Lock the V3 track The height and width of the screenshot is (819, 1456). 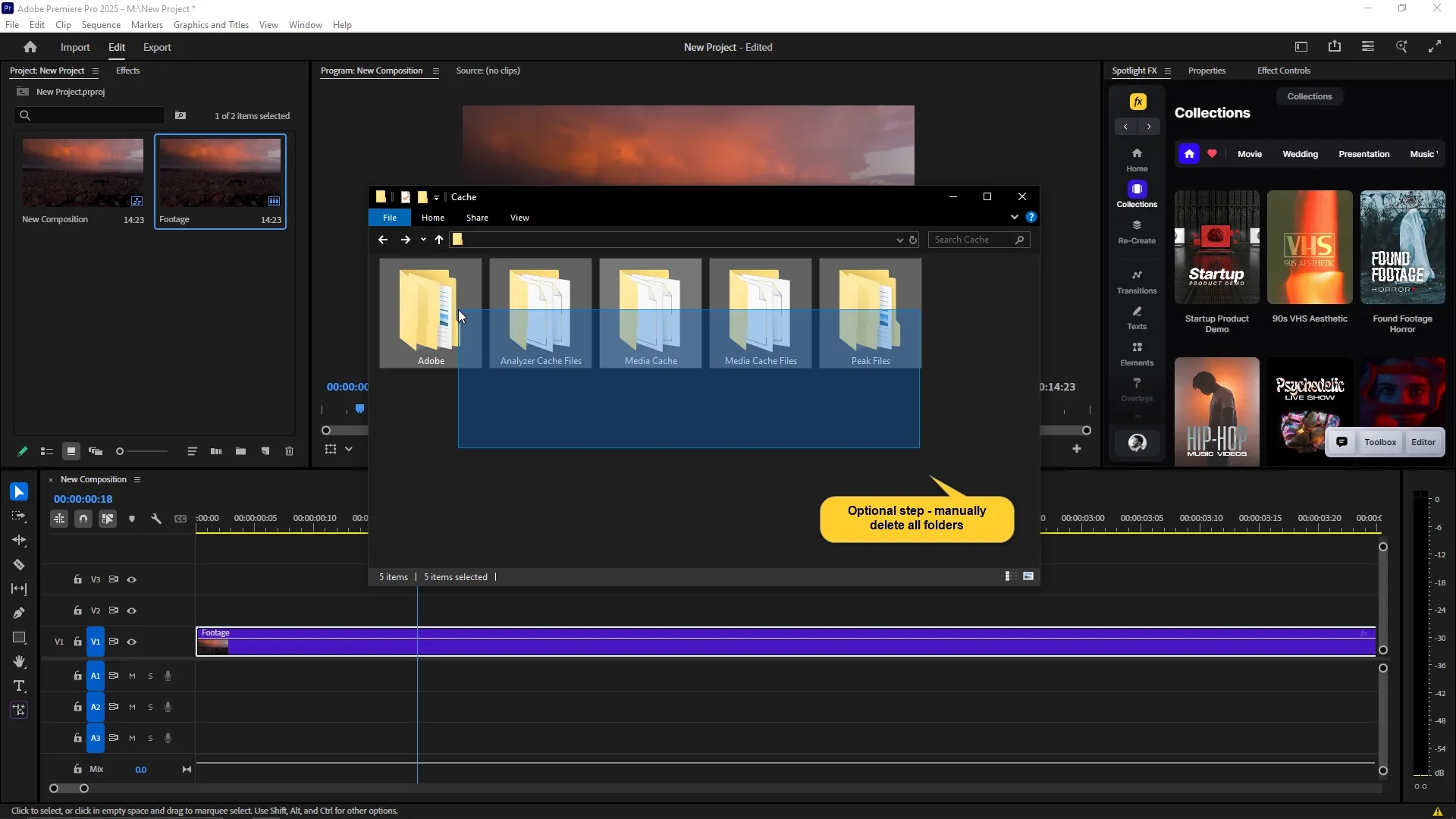point(77,579)
